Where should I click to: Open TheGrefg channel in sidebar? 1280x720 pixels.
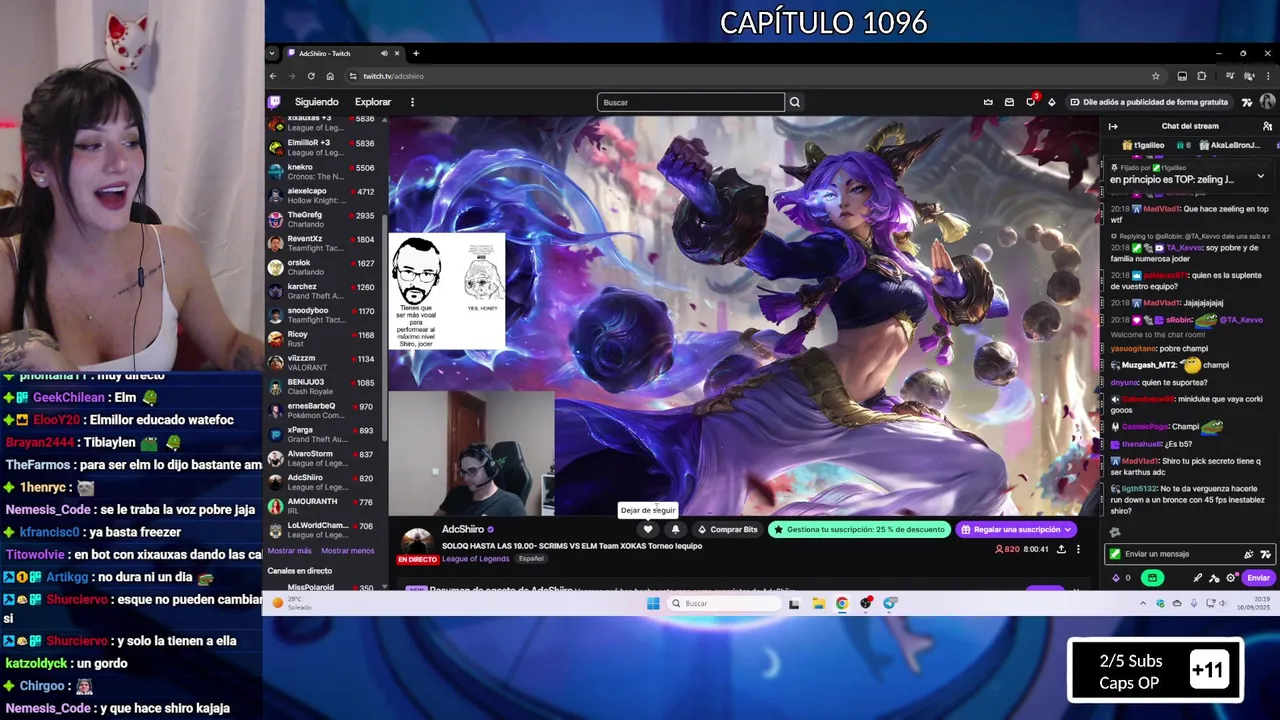[321, 220]
